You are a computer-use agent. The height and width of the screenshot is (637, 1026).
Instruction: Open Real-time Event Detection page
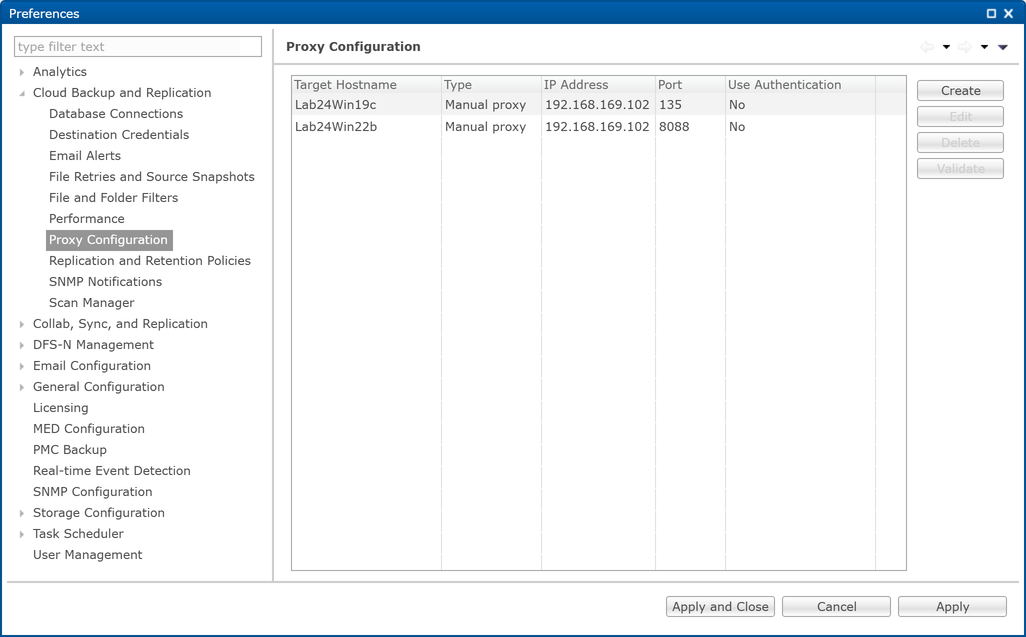click(112, 471)
